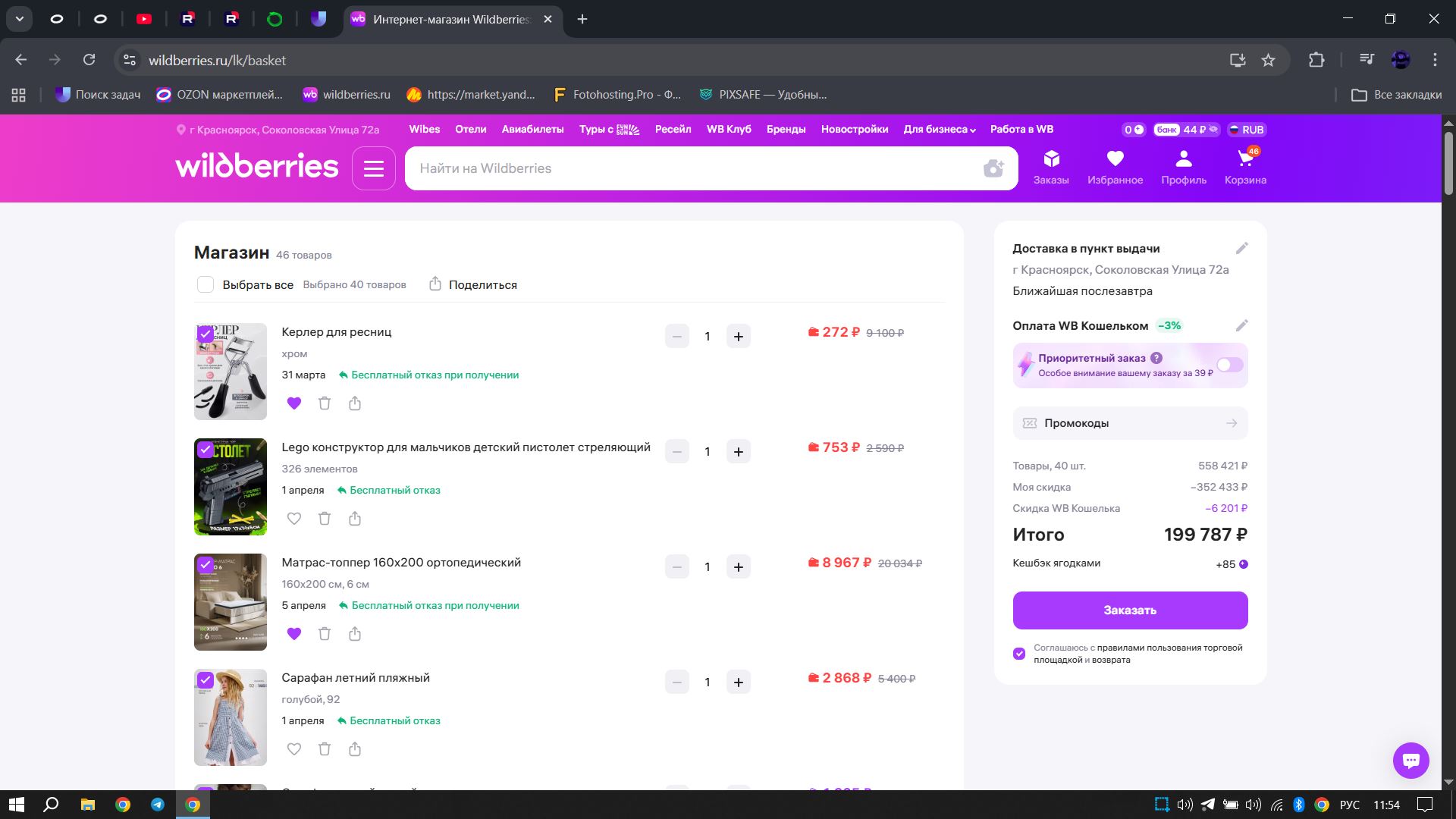Image resolution: width=1456 pixels, height=819 pixels.
Task: Open Авиабилеты in top navigation
Action: pos(532,130)
